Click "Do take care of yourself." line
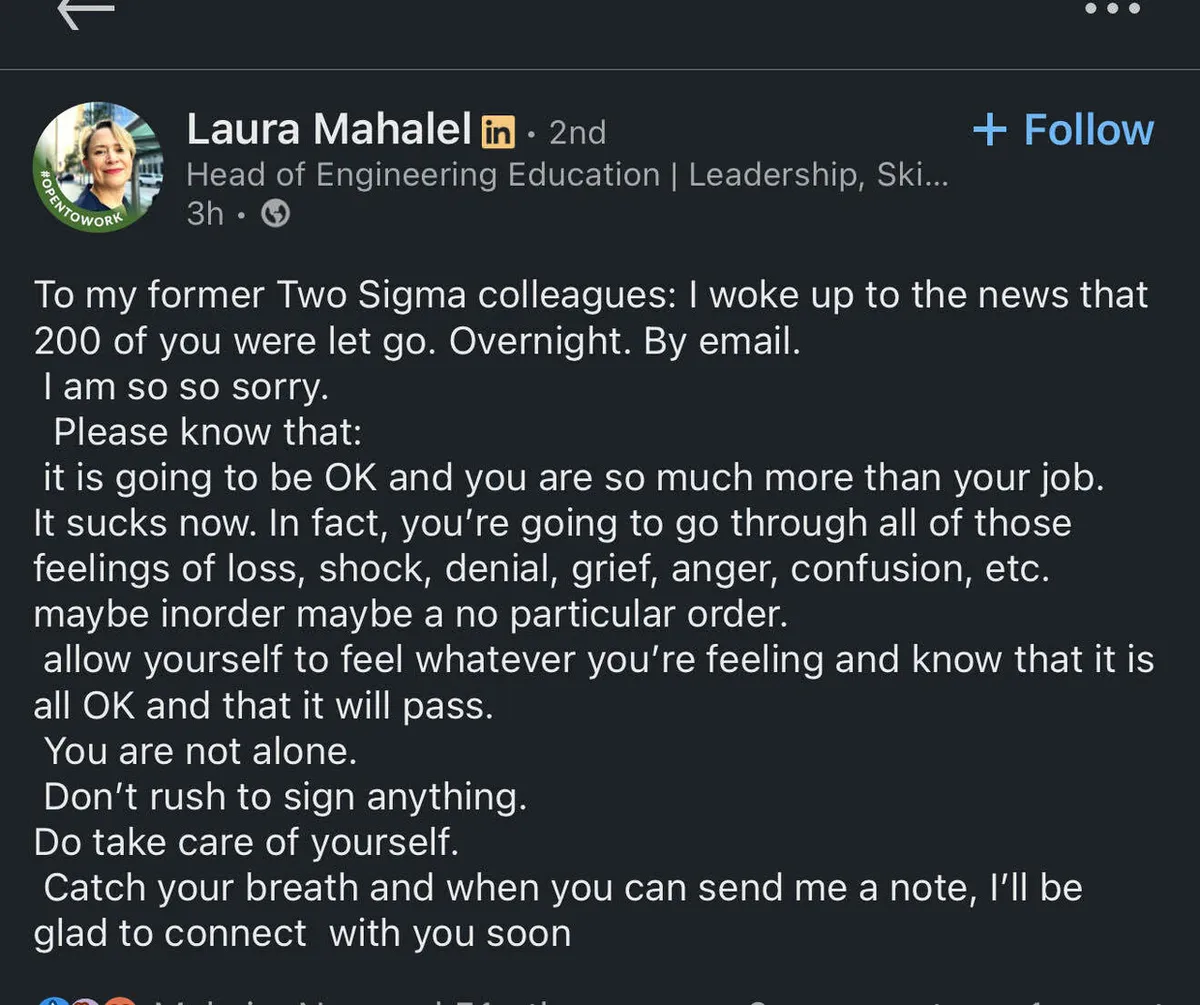 pyautogui.click(x=246, y=843)
